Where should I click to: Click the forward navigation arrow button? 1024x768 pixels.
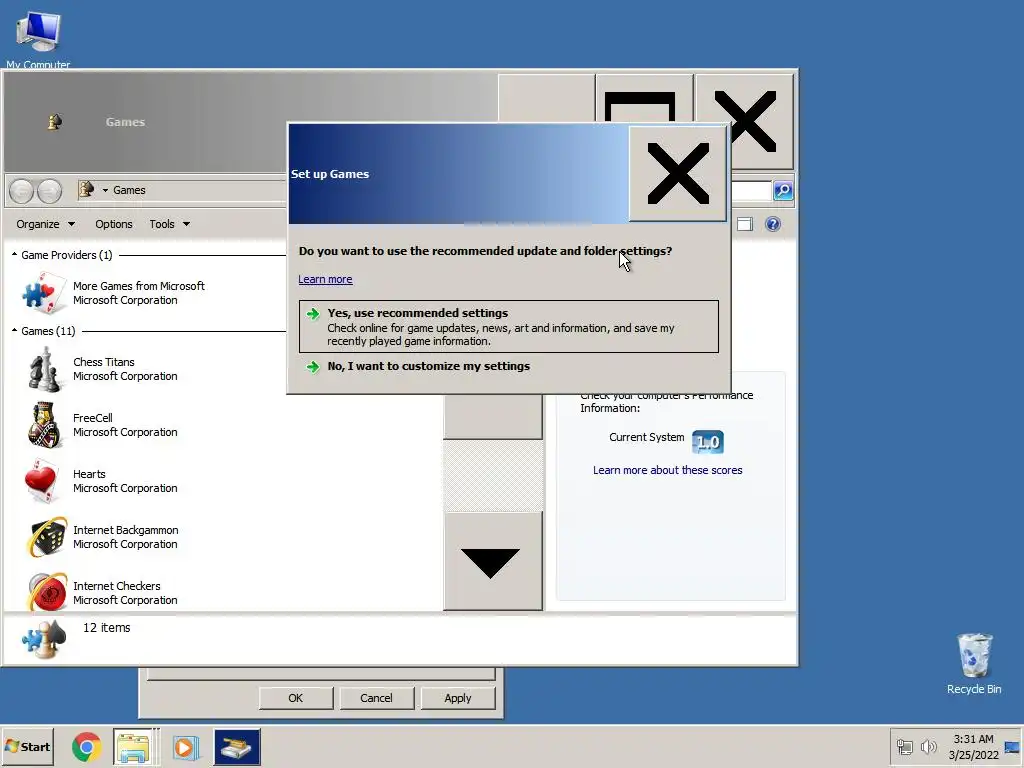click(x=50, y=191)
